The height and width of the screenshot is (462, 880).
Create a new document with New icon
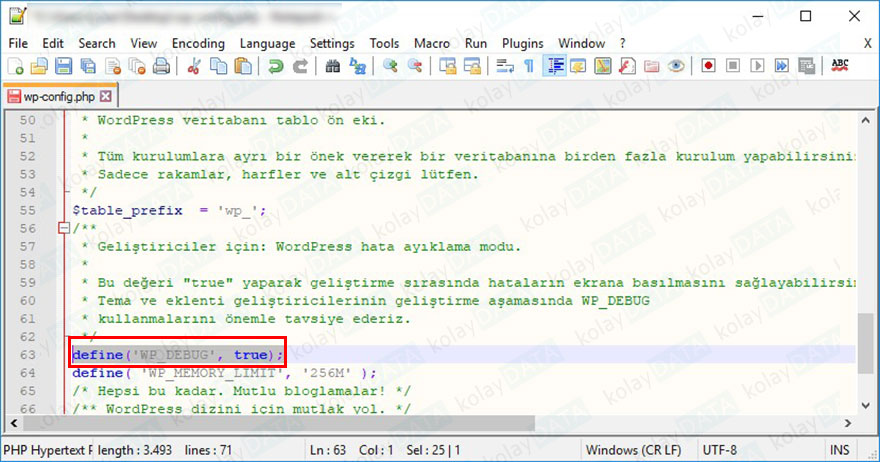point(16,66)
